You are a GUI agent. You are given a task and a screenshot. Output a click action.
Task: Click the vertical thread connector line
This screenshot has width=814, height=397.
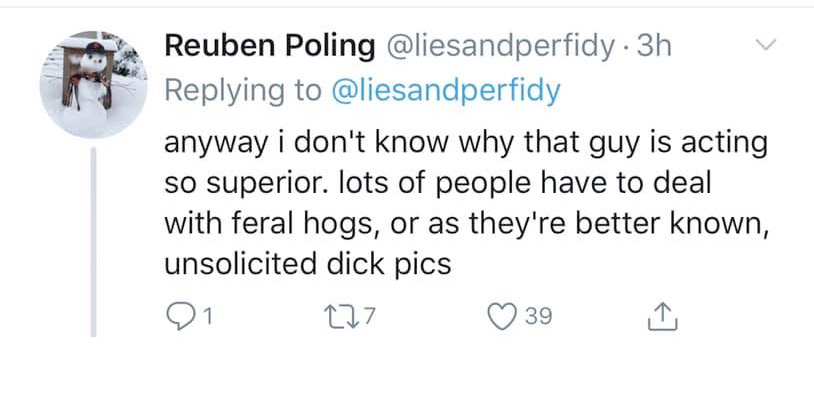93,242
